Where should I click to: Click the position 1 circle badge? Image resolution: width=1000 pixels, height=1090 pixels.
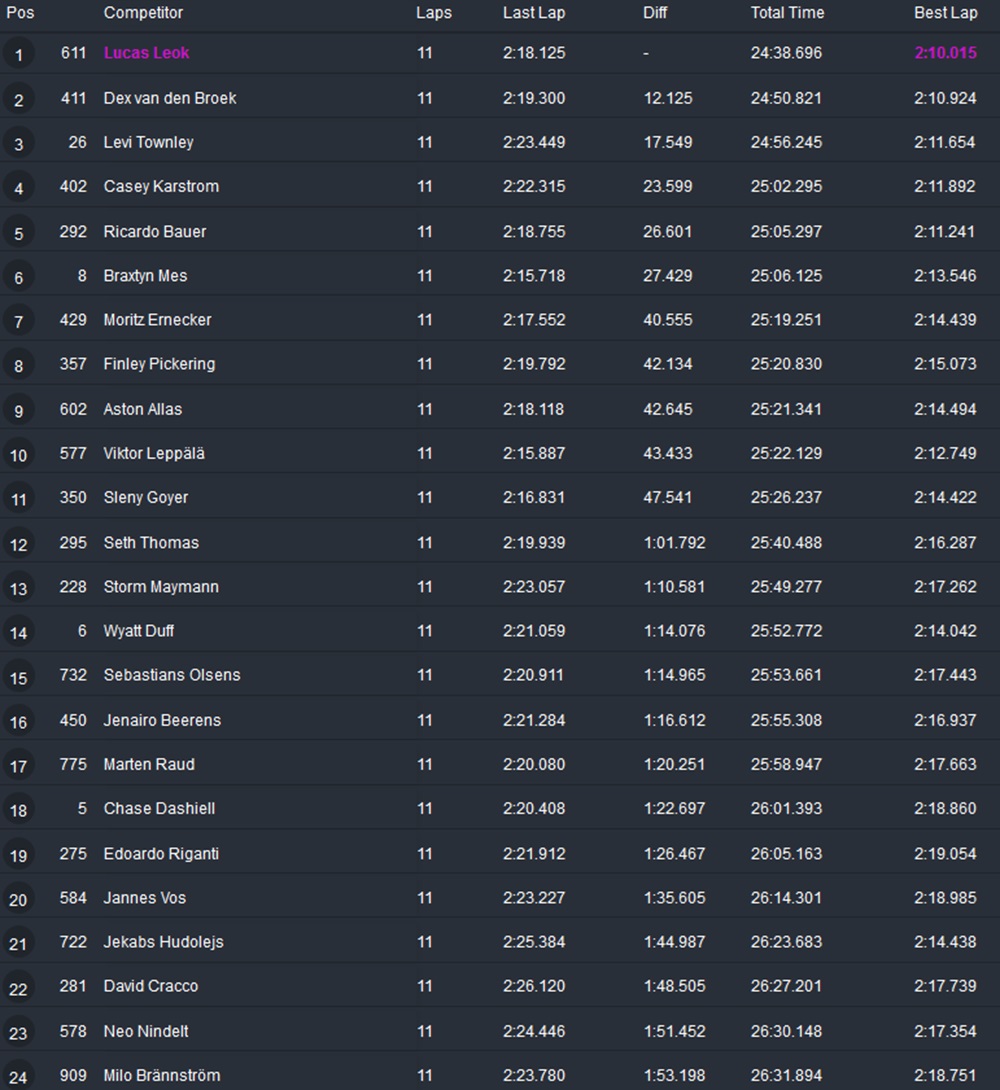click(x=18, y=54)
